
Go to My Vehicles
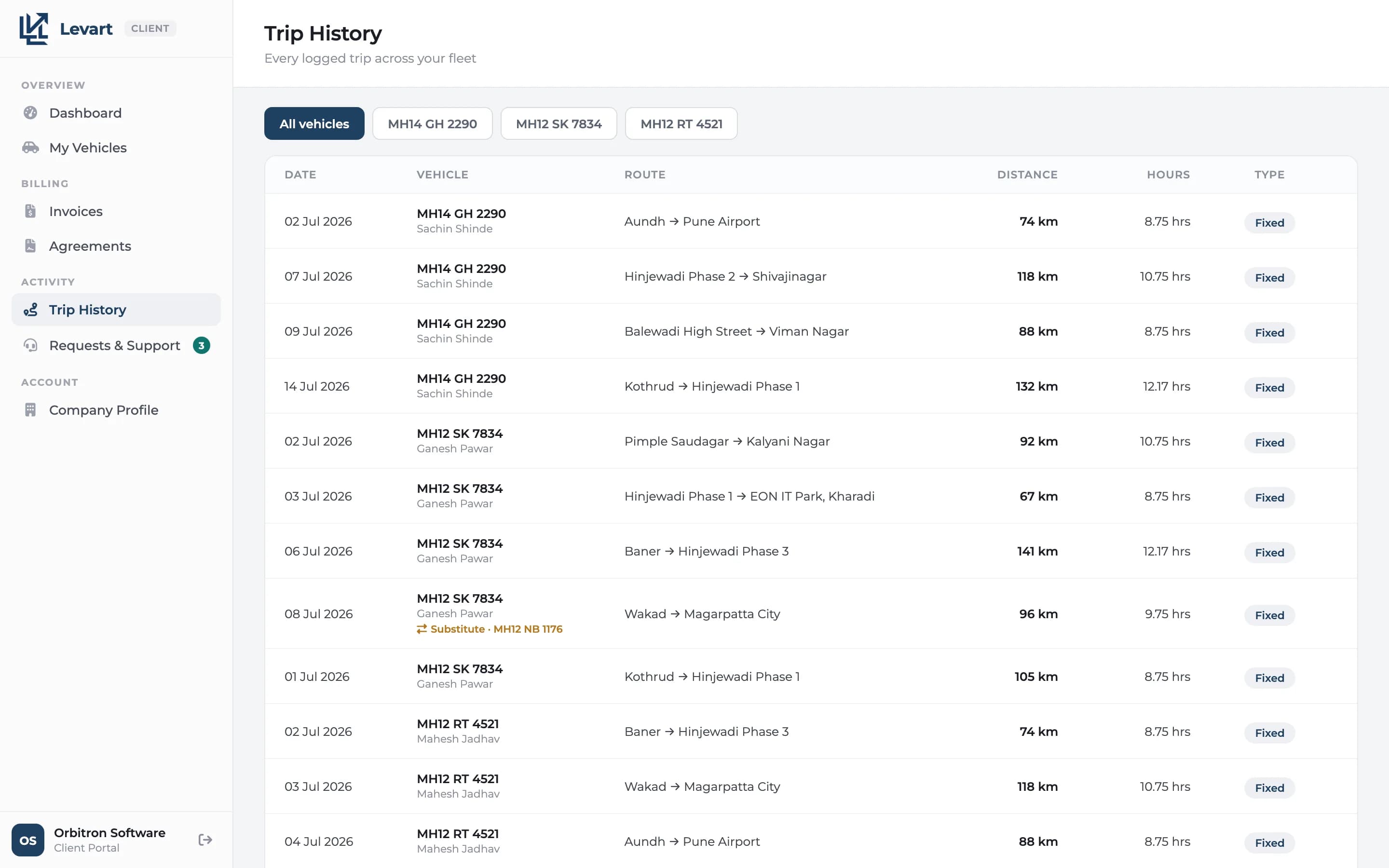(x=116, y=148)
